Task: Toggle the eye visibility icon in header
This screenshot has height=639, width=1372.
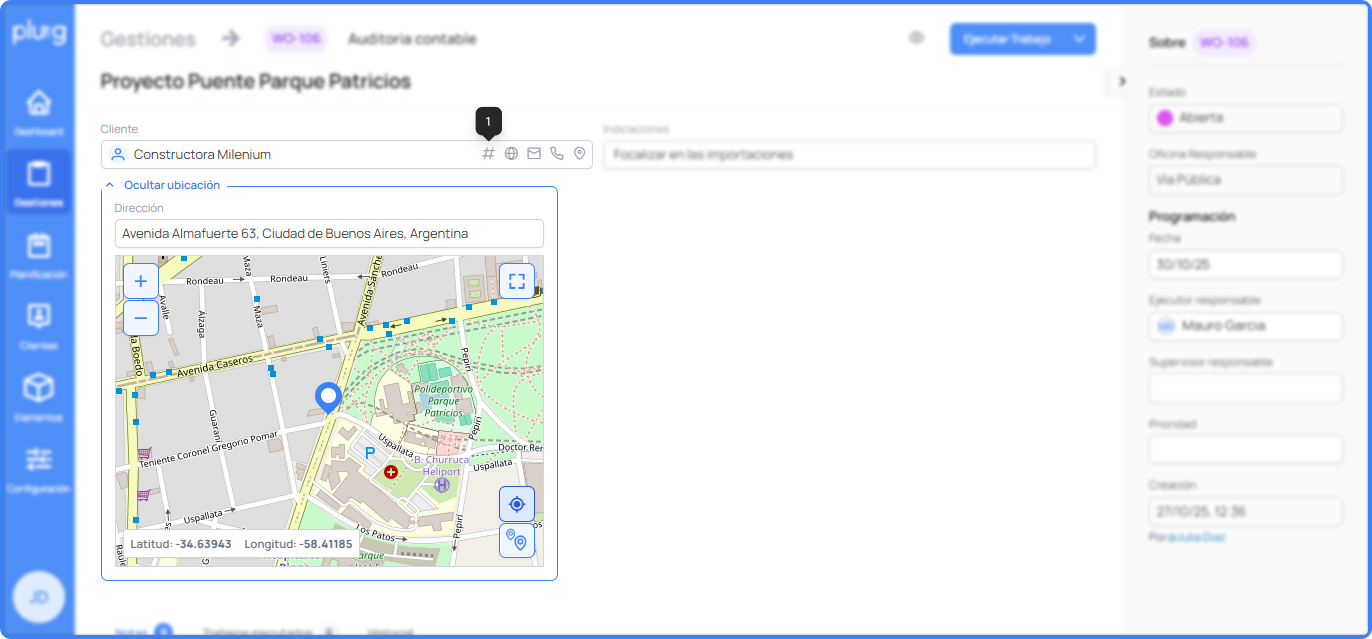Action: tap(916, 38)
